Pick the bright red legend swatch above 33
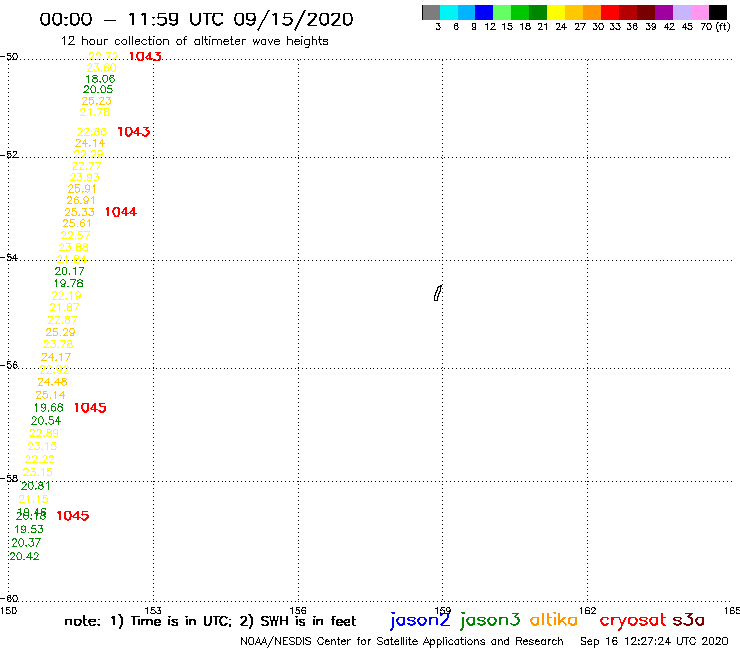The width and height of the screenshot is (740, 650). pyautogui.click(x=610, y=12)
